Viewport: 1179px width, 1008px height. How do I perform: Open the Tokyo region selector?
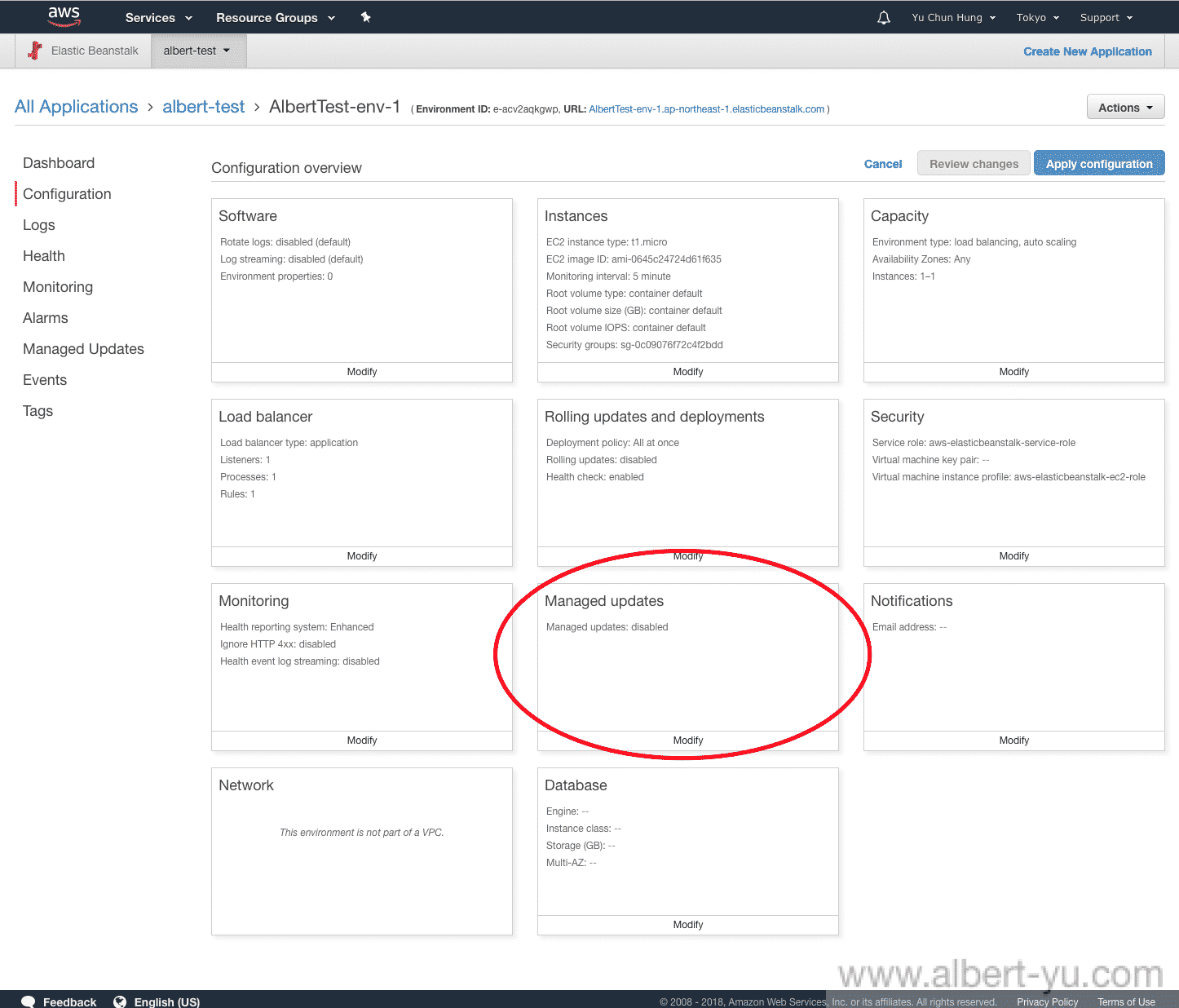point(1038,18)
